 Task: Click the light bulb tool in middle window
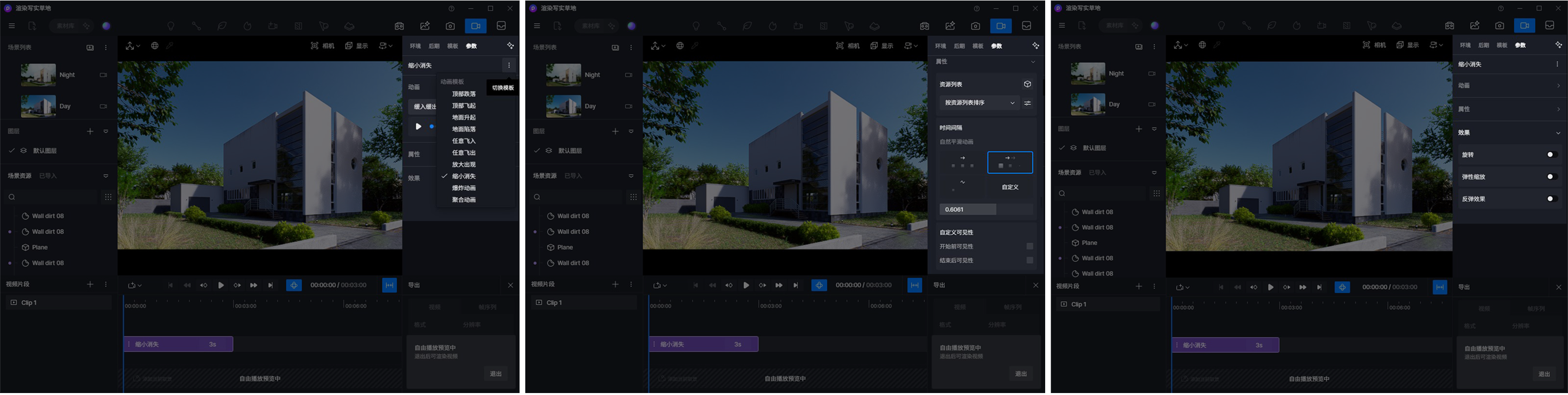coord(696,26)
